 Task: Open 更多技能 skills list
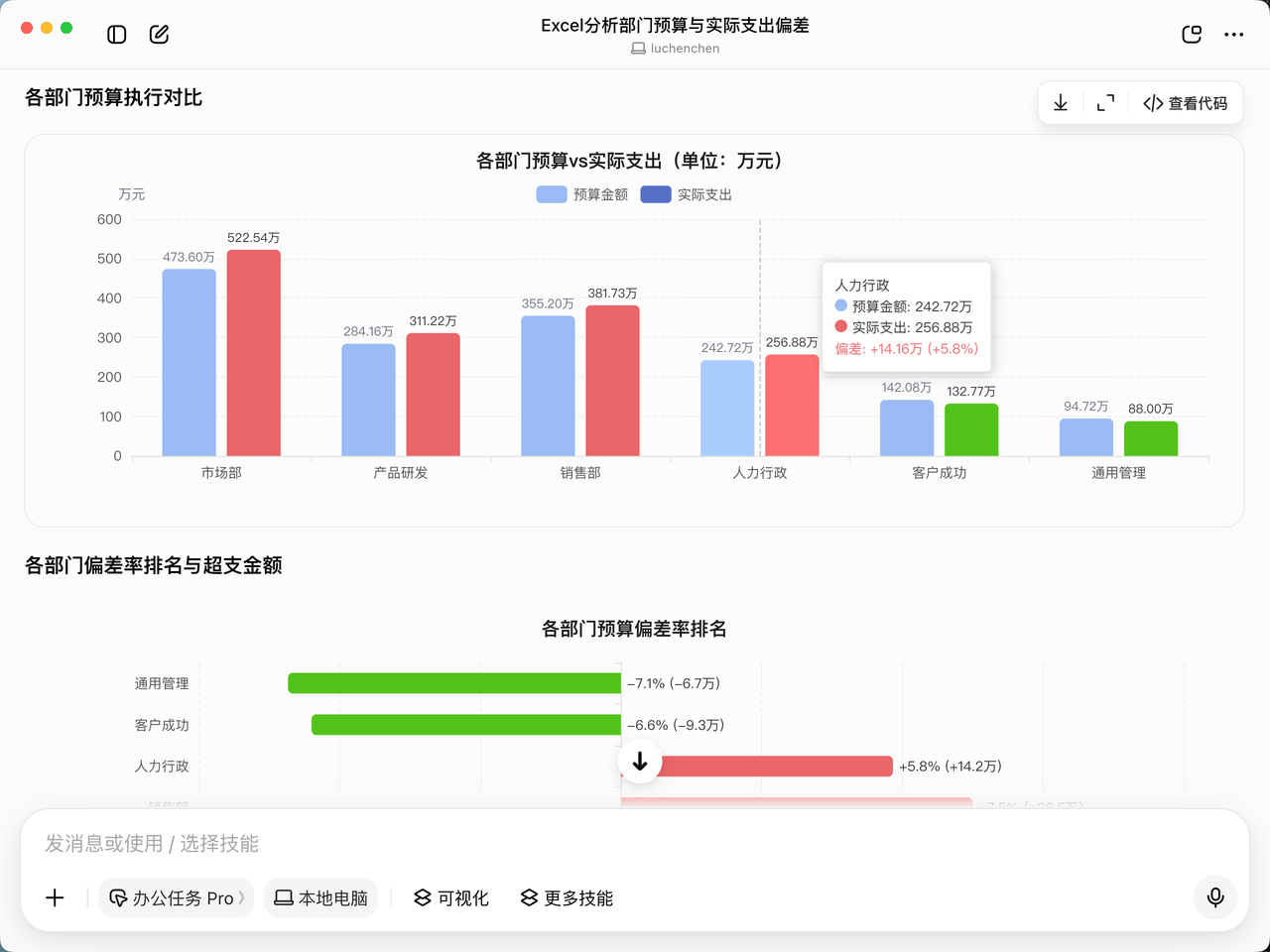click(x=567, y=897)
